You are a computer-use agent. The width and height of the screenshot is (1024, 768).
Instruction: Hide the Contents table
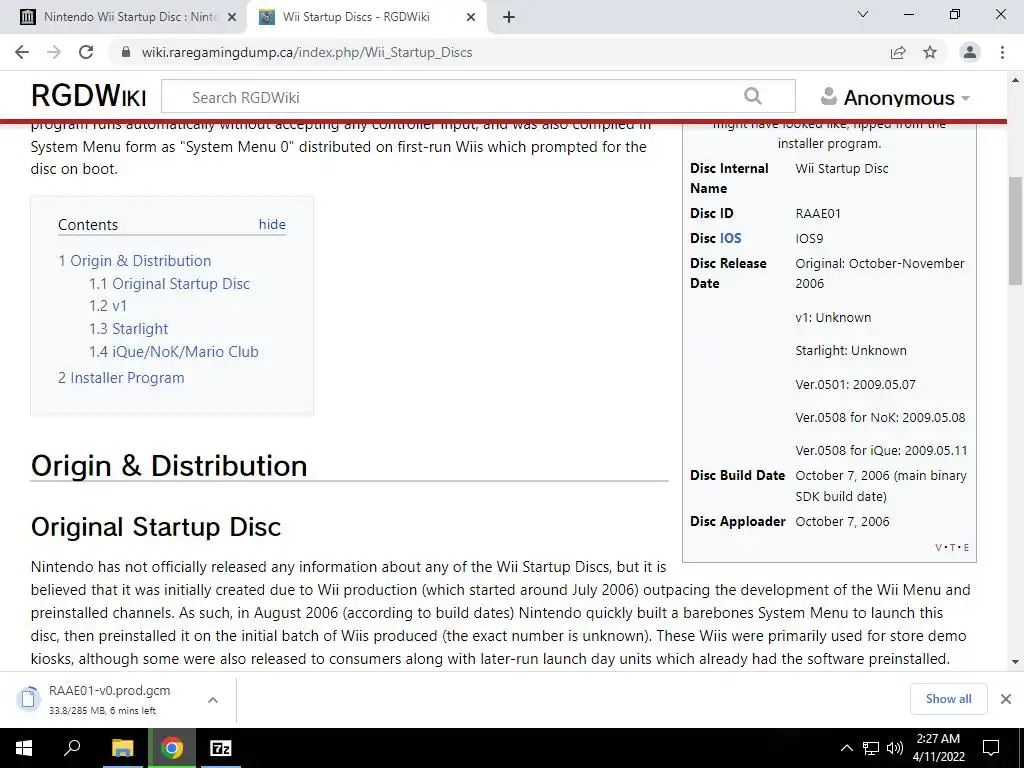[x=272, y=224]
